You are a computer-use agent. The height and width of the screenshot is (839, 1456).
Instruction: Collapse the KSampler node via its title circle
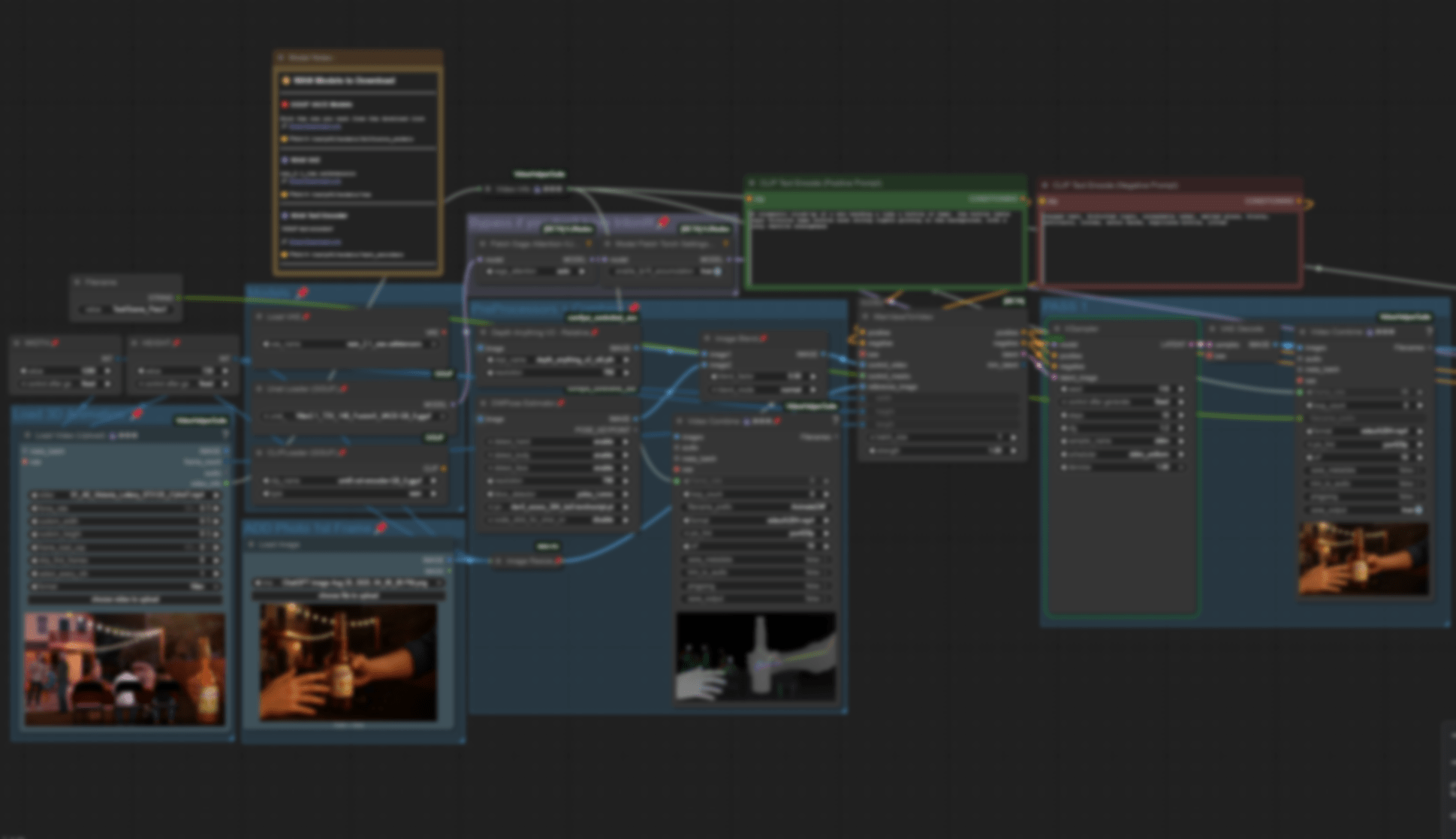(x=1057, y=328)
